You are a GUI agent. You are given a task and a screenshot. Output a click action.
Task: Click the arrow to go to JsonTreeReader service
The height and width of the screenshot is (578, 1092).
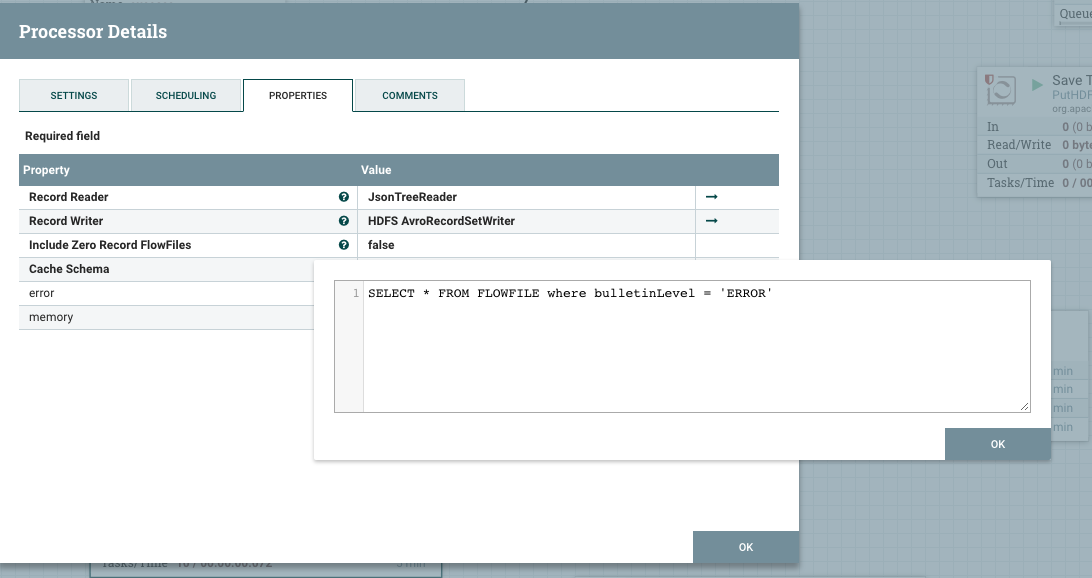coord(711,197)
